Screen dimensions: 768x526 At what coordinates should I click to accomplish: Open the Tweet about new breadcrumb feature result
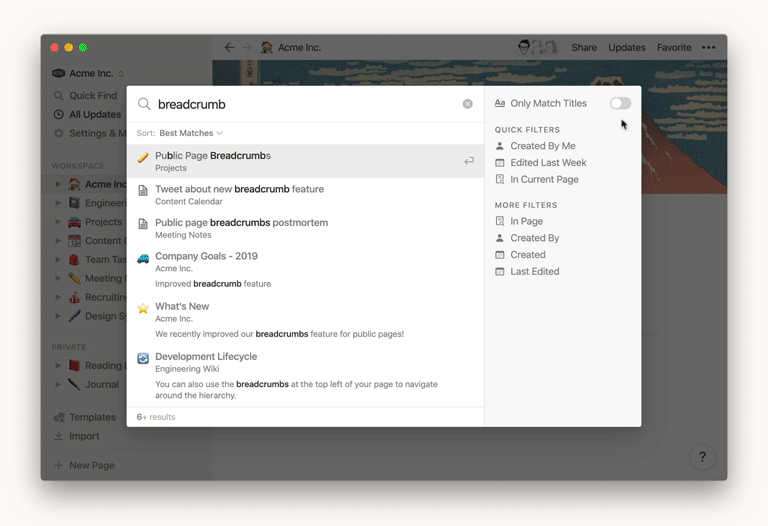point(239,189)
